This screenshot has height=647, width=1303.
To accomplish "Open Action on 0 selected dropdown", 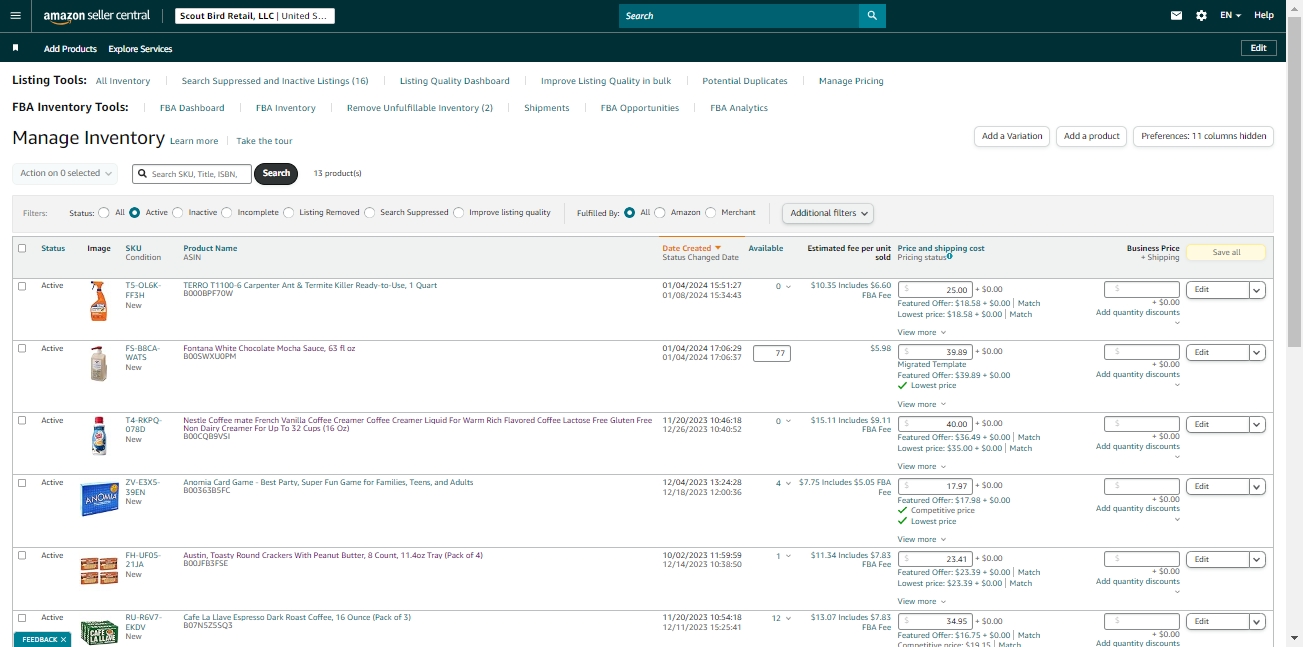I will coord(65,173).
